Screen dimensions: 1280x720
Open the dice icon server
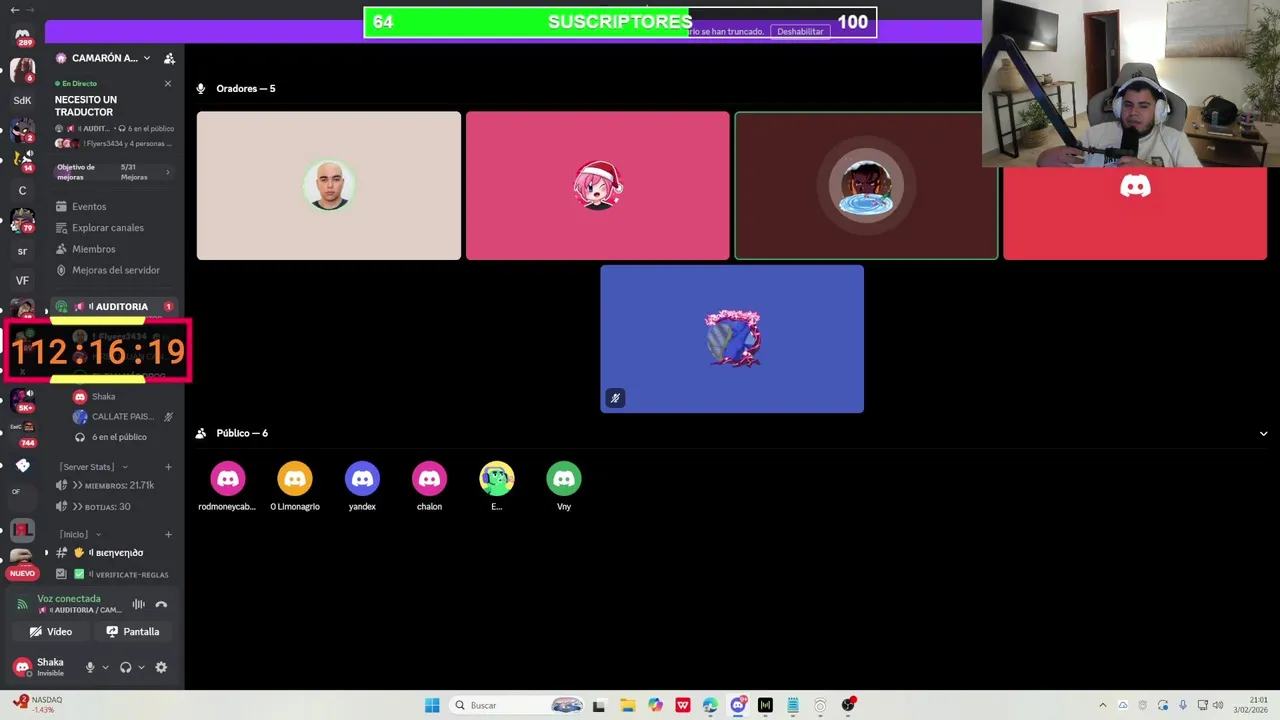(x=22, y=465)
